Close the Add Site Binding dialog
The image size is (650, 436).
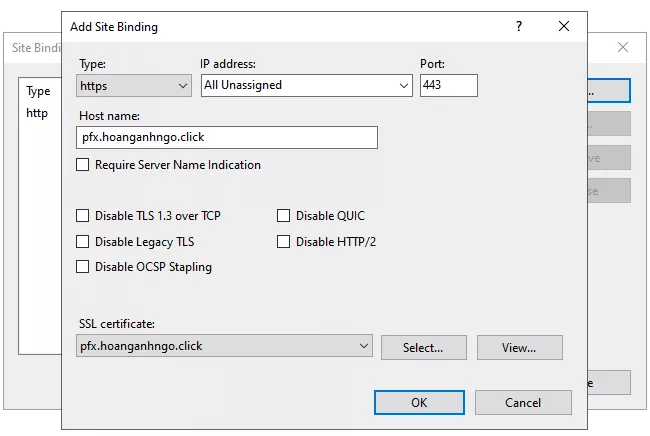click(564, 26)
